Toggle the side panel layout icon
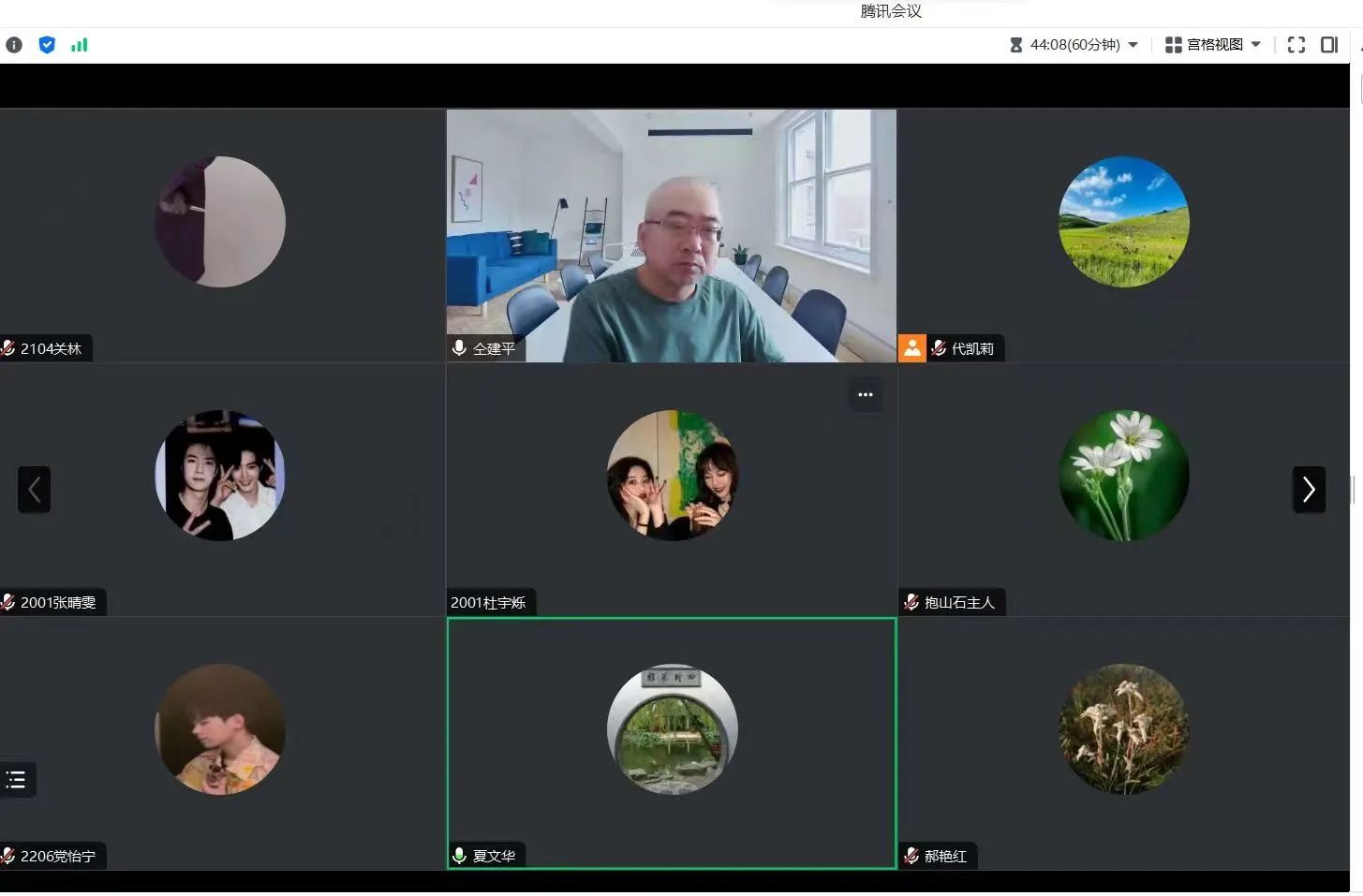1363x896 pixels. [x=1329, y=45]
